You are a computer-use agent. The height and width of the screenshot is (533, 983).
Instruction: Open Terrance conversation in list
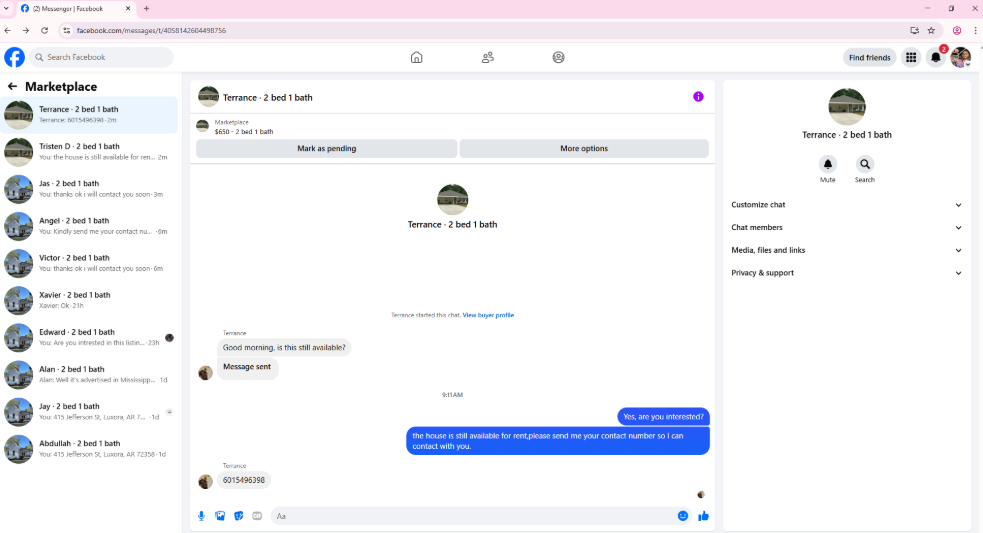click(90, 115)
